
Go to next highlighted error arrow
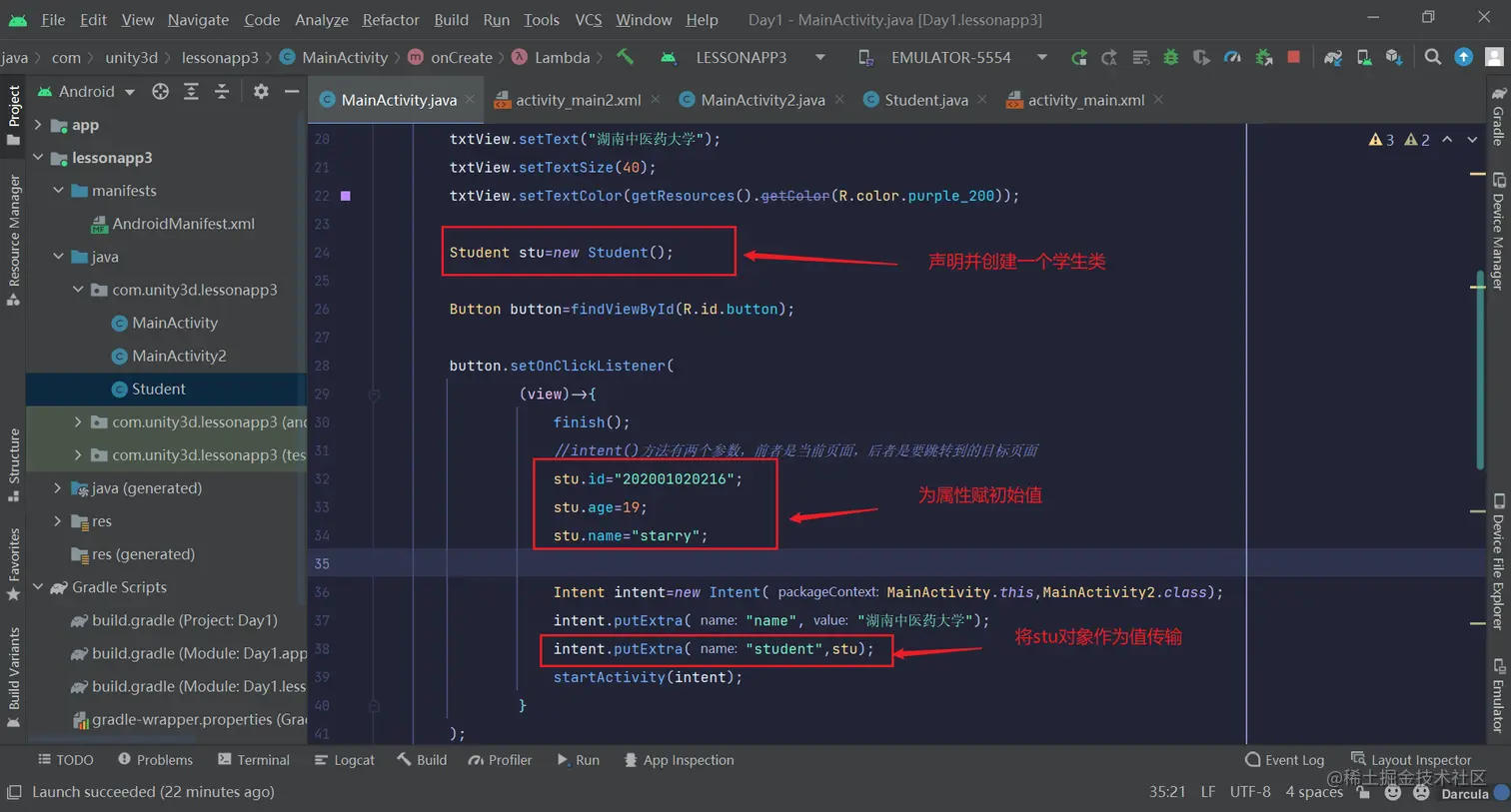coord(1472,140)
